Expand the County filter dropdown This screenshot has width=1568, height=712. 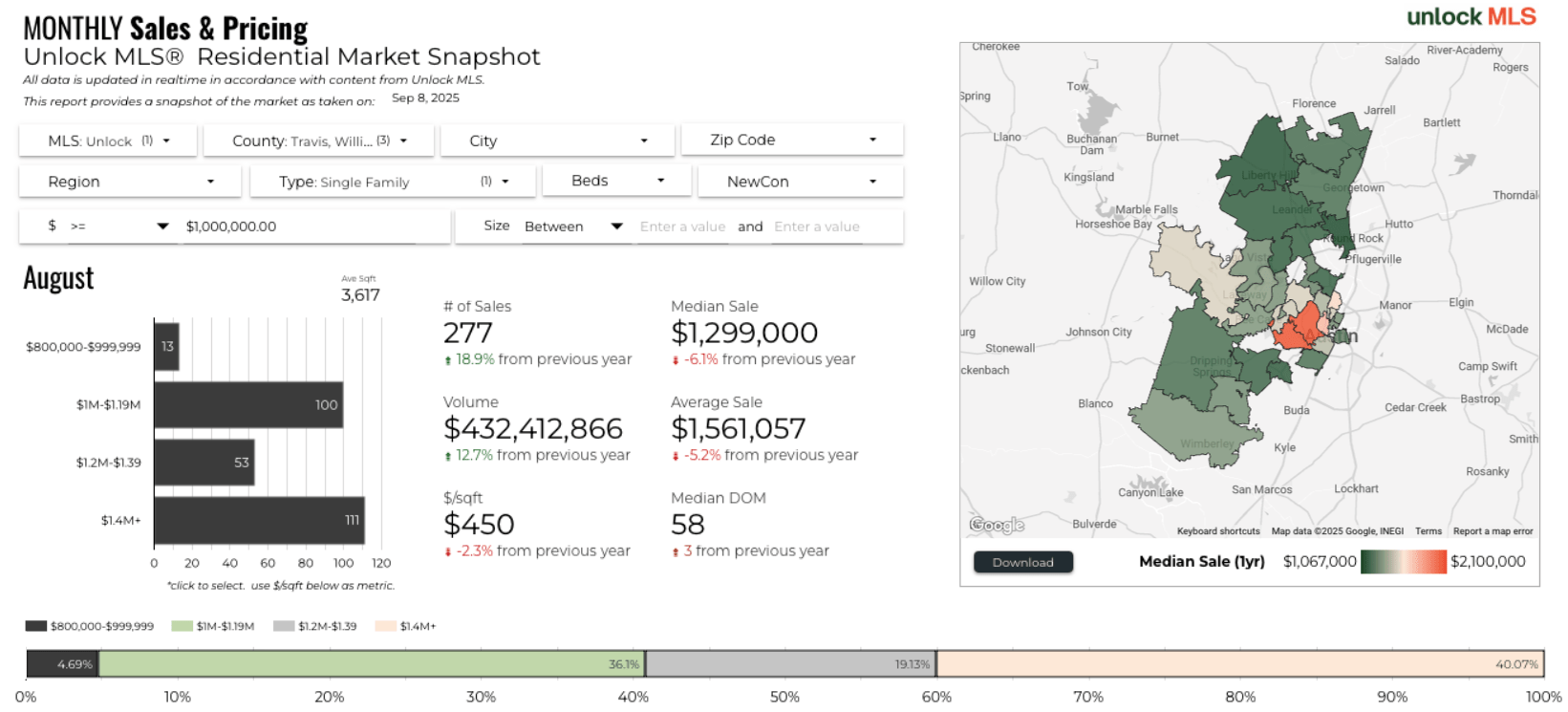(319, 140)
